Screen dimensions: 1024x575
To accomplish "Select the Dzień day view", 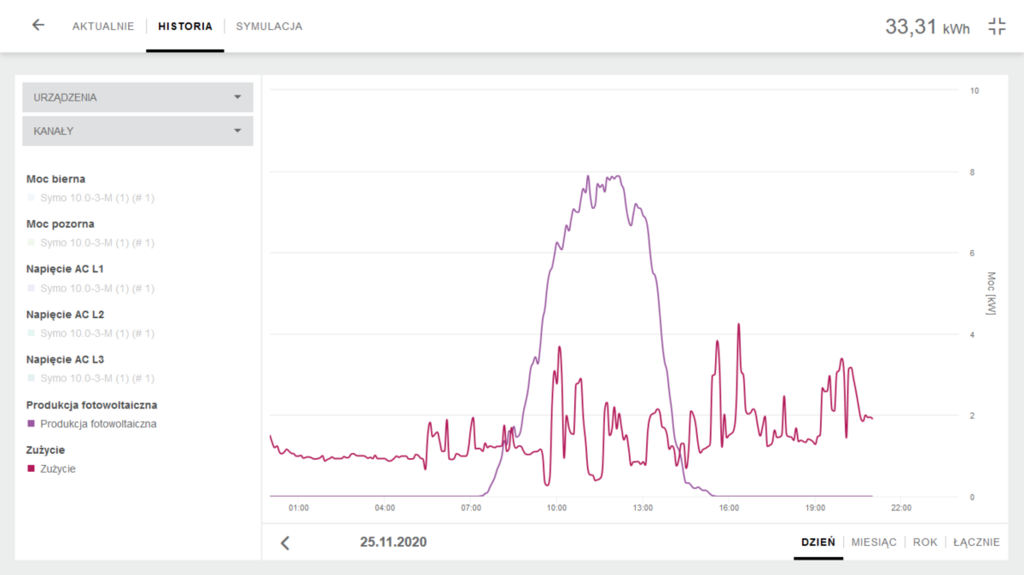I will click(818, 542).
